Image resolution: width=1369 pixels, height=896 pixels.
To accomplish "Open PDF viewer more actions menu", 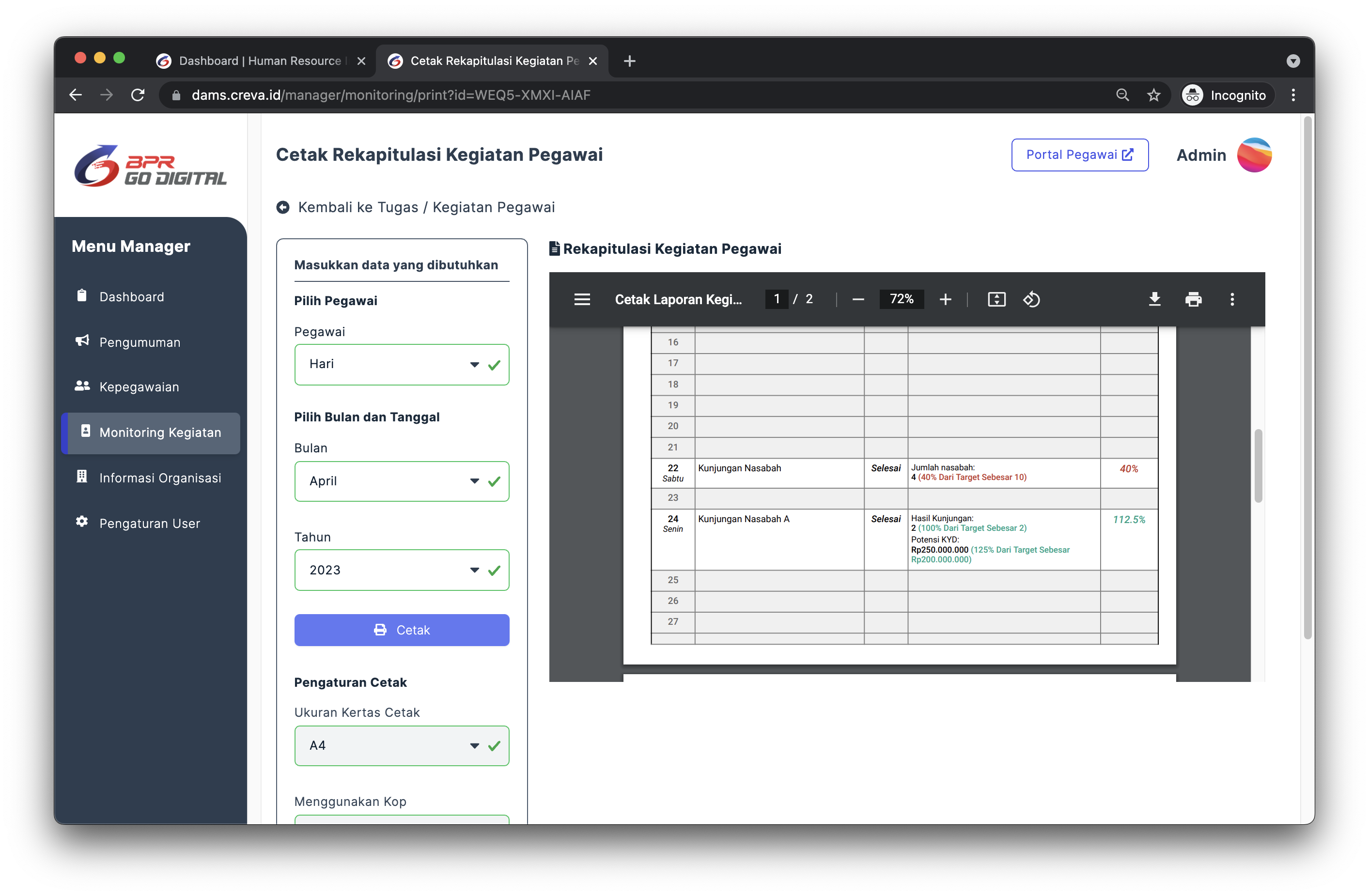I will point(1232,299).
